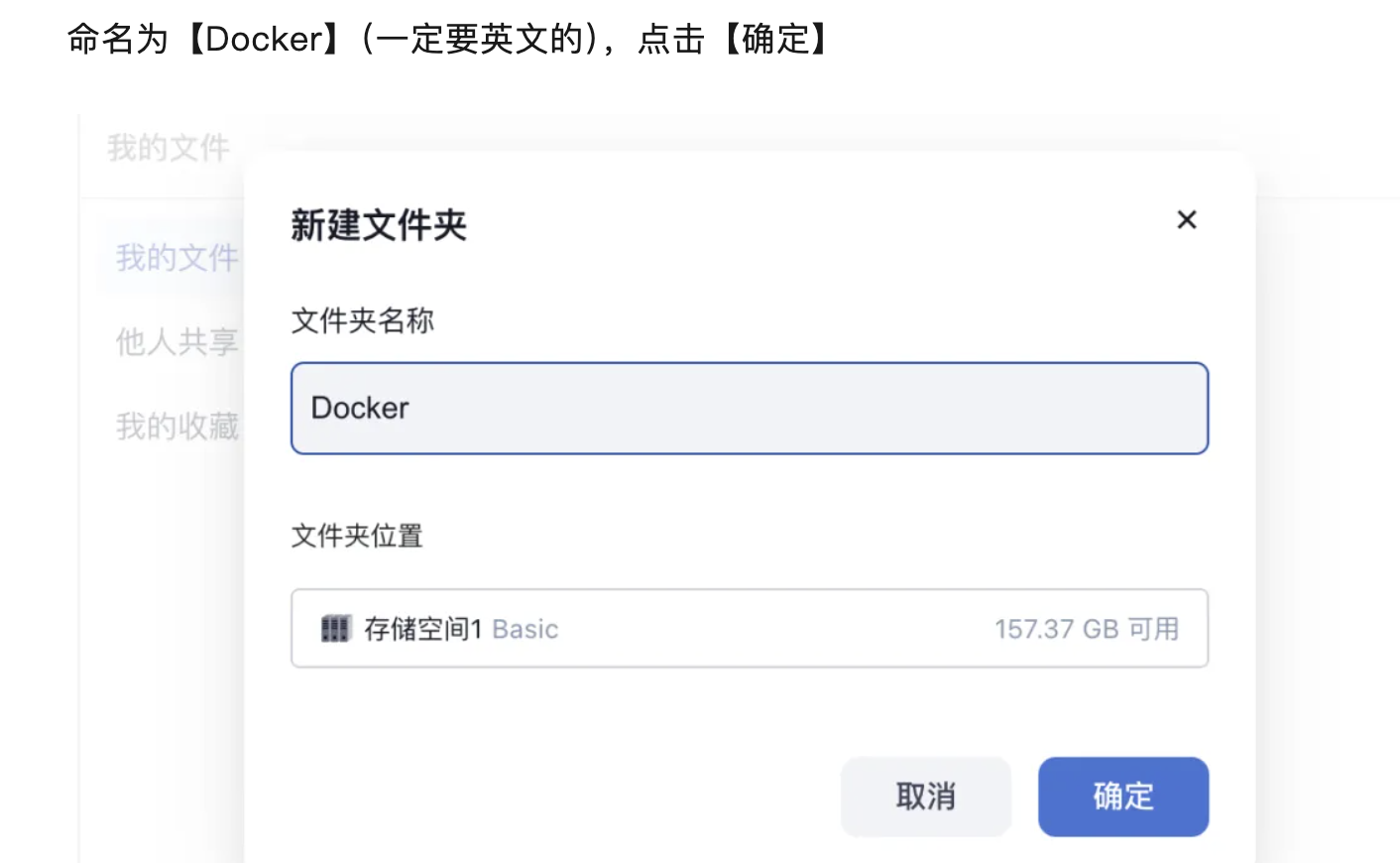Screen dimensions: 1400x863
Task: Click the word 点击 in the instruction line
Action: (x=671, y=40)
